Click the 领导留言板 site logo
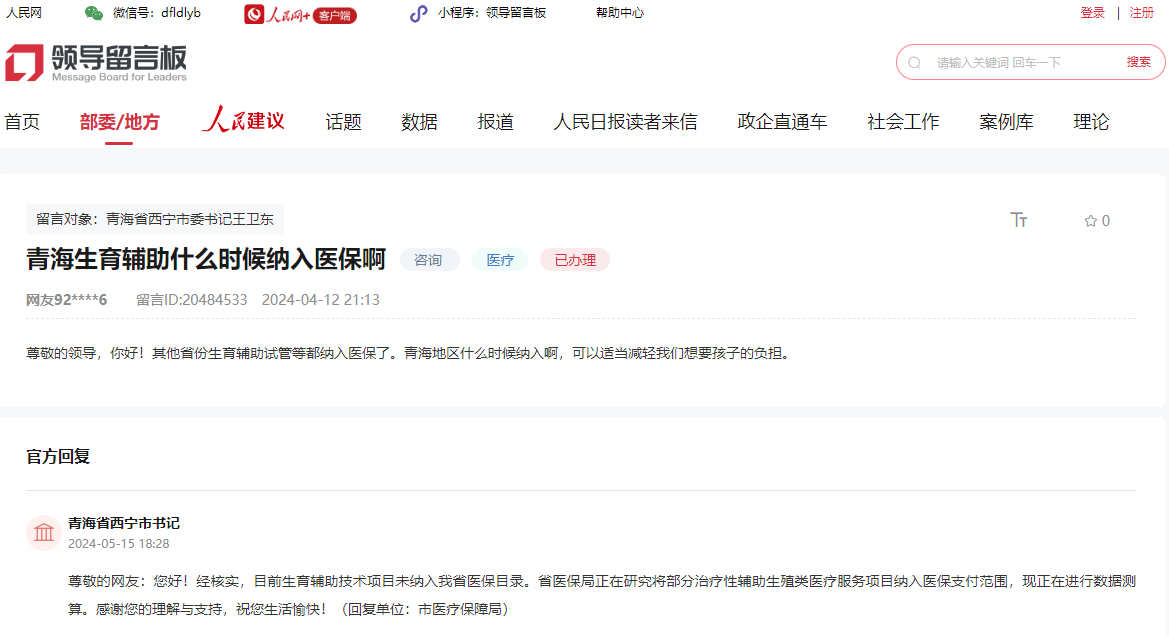 click(97, 60)
